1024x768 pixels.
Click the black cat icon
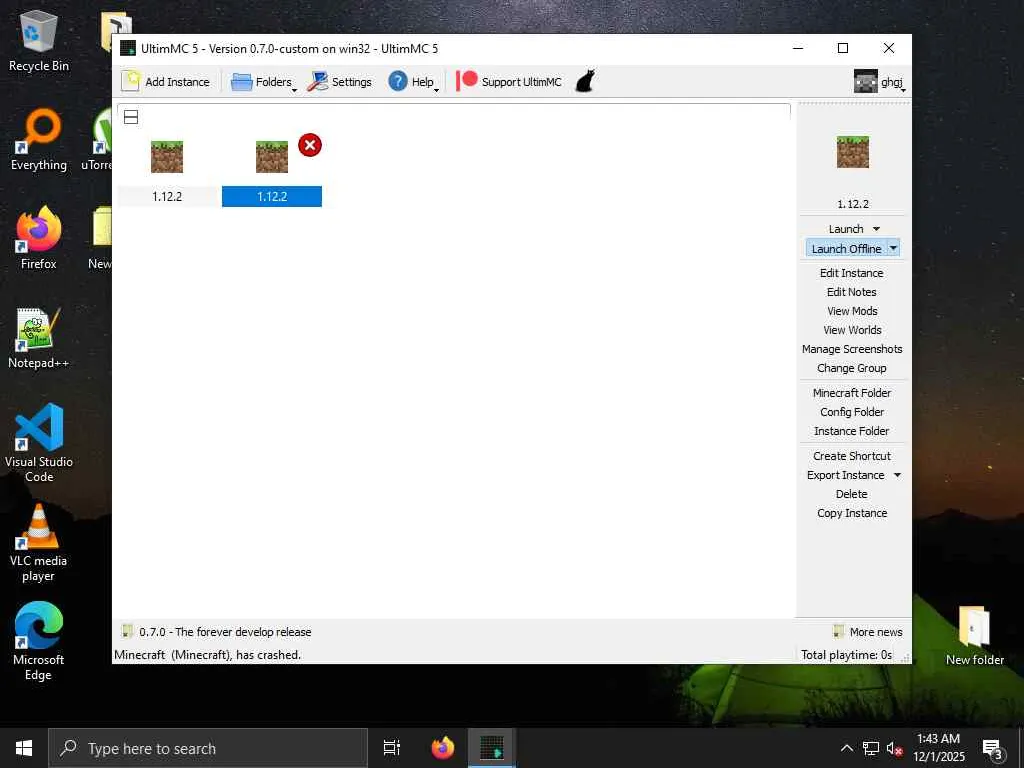click(x=585, y=82)
